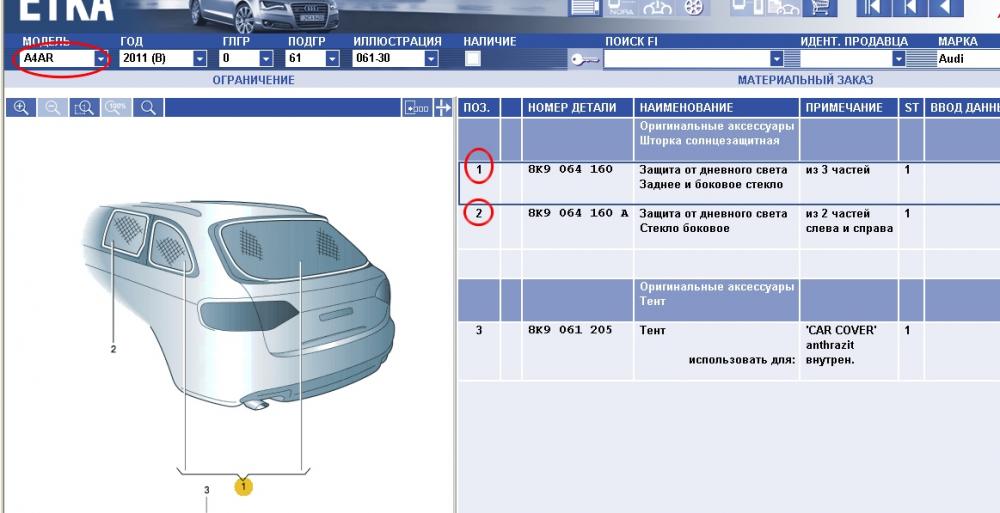The height and width of the screenshot is (513, 1000).
Task: Click the plain magnifier search icon
Action: [x=149, y=108]
